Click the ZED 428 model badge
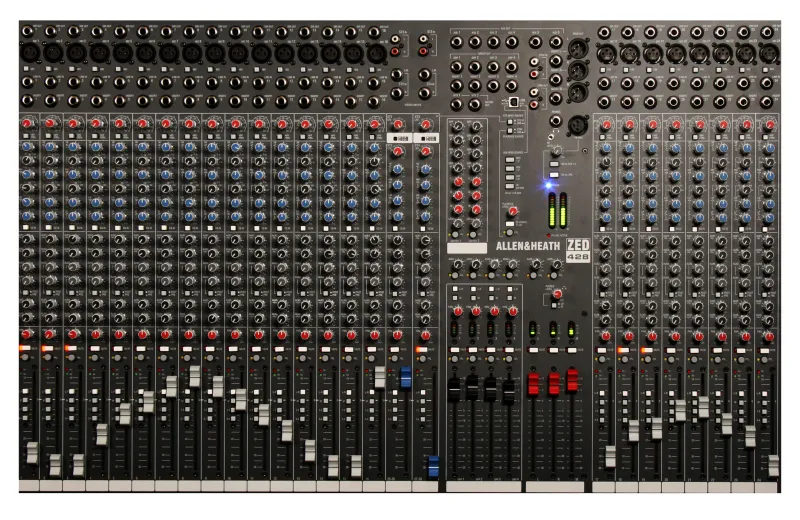Image resolution: width=800 pixels, height=520 pixels. click(578, 251)
